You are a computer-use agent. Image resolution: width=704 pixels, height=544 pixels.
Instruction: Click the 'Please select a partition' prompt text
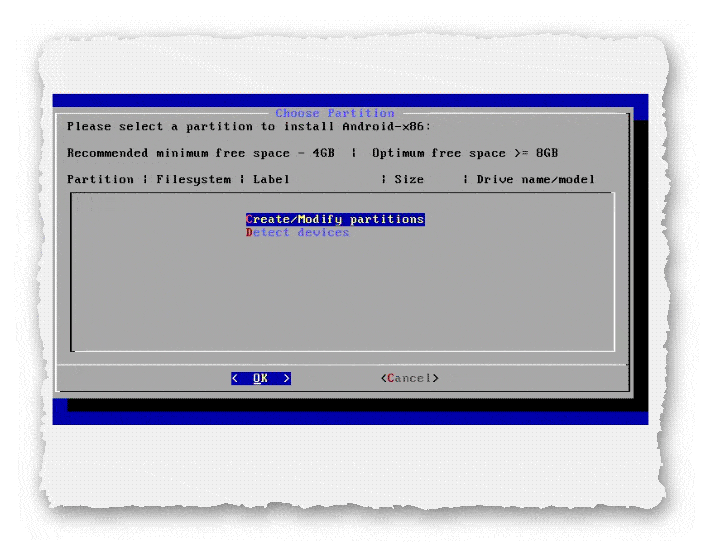coord(249,127)
